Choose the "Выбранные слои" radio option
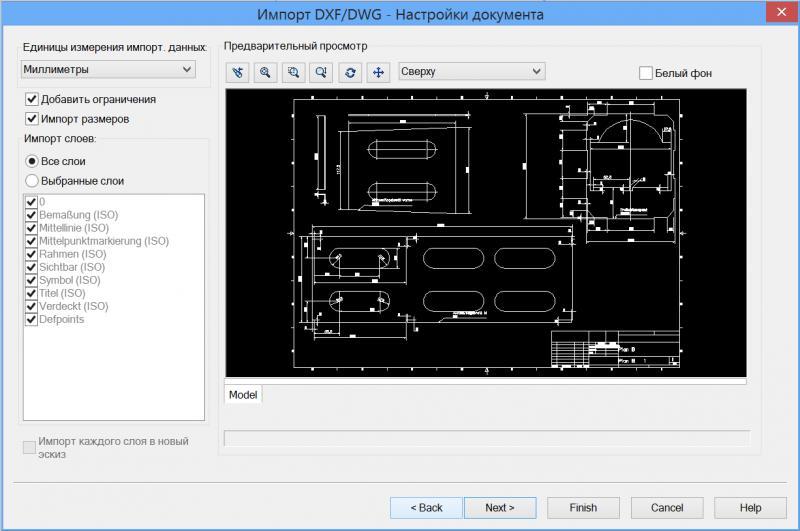Screen dimensions: 800x531 pos(32,181)
